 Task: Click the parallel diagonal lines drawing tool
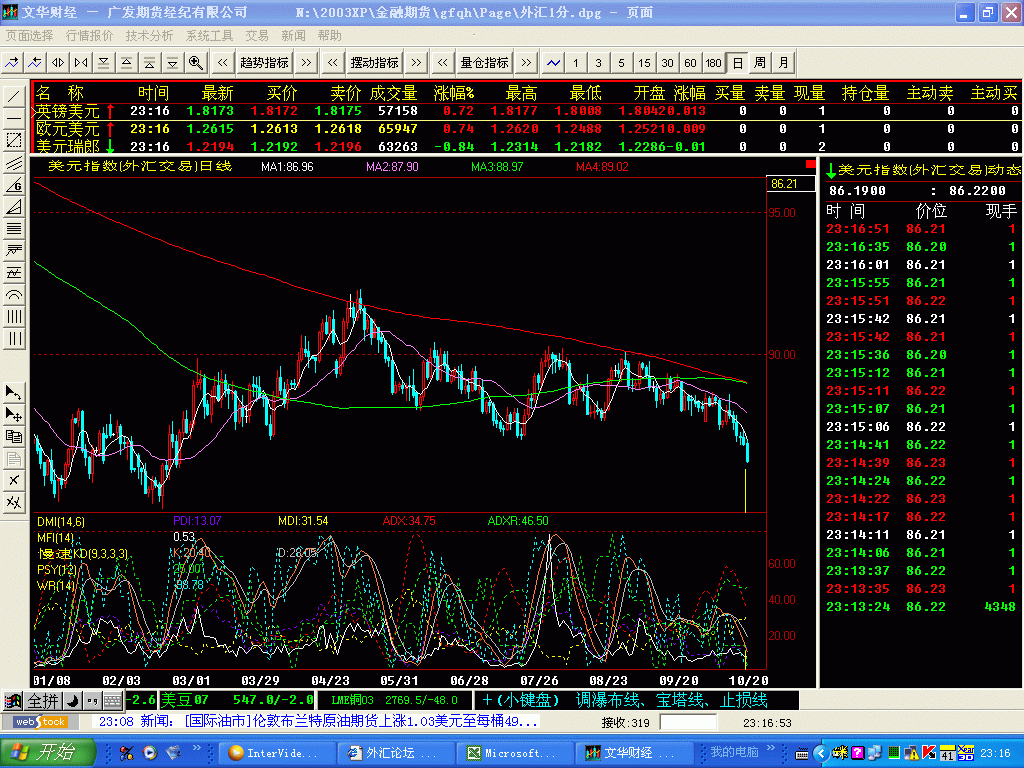tap(14, 163)
